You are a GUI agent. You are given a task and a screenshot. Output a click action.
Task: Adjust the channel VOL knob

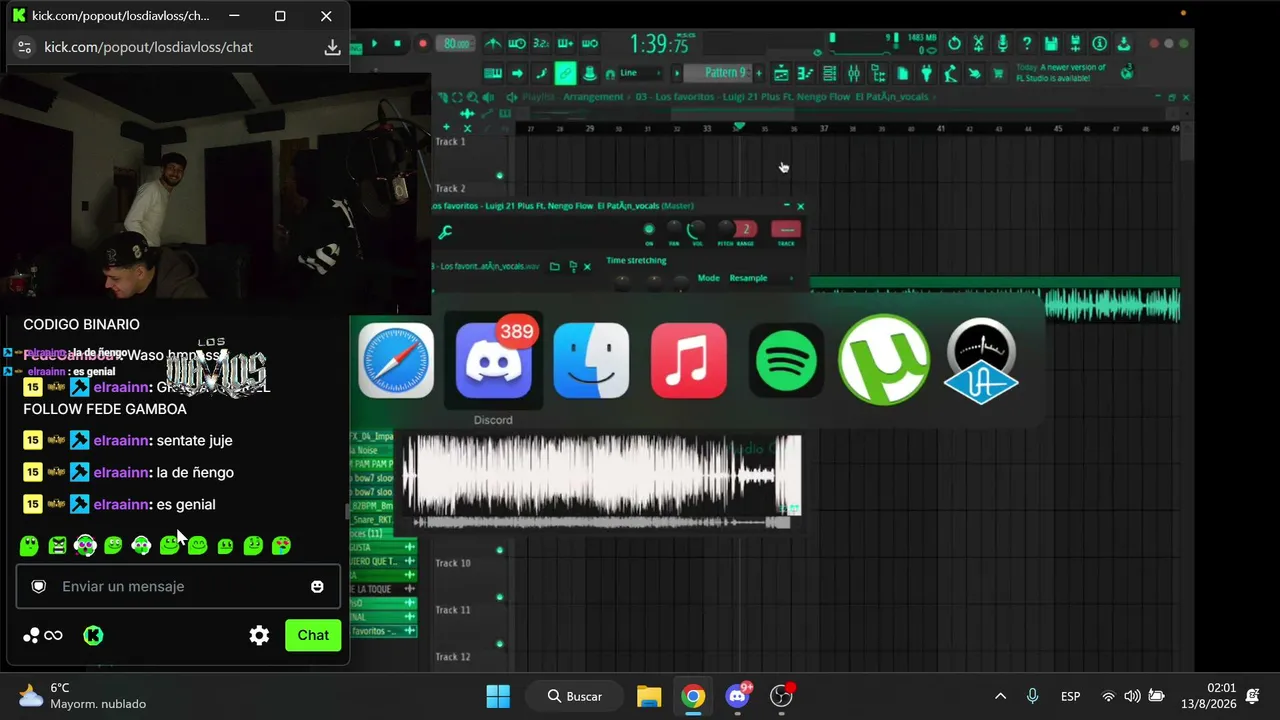tap(697, 229)
